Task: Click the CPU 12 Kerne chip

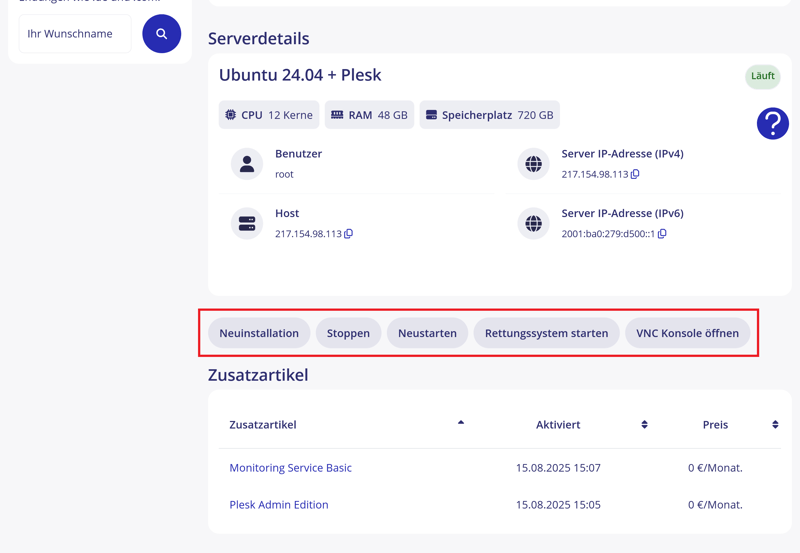Action: (x=269, y=115)
